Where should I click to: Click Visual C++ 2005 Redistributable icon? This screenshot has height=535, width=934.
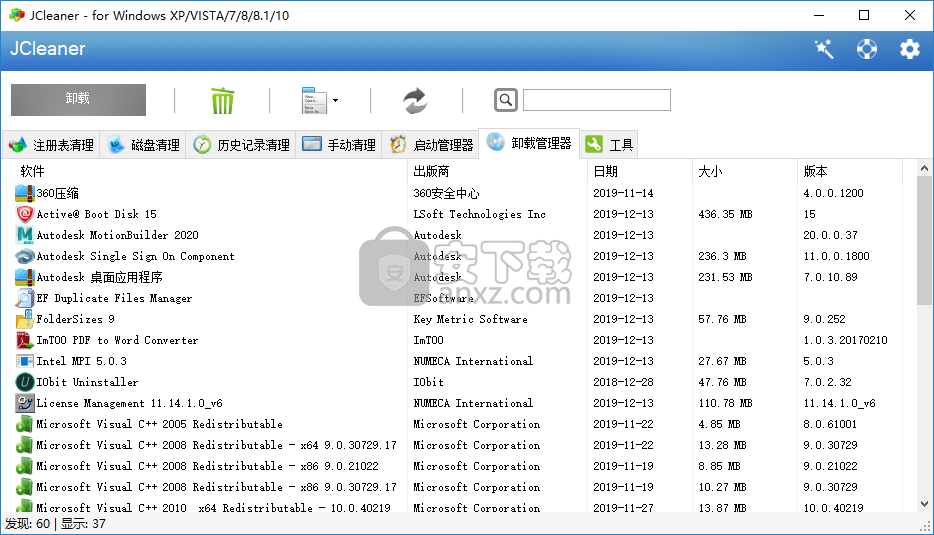point(24,424)
